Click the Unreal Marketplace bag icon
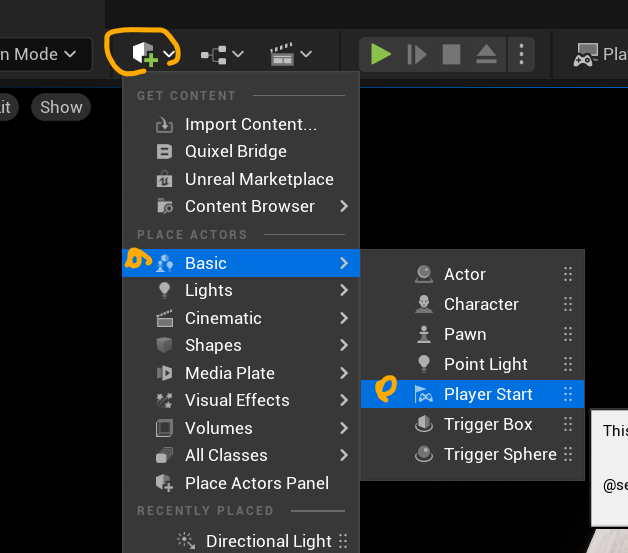The height and width of the screenshot is (553, 628). coord(164,179)
